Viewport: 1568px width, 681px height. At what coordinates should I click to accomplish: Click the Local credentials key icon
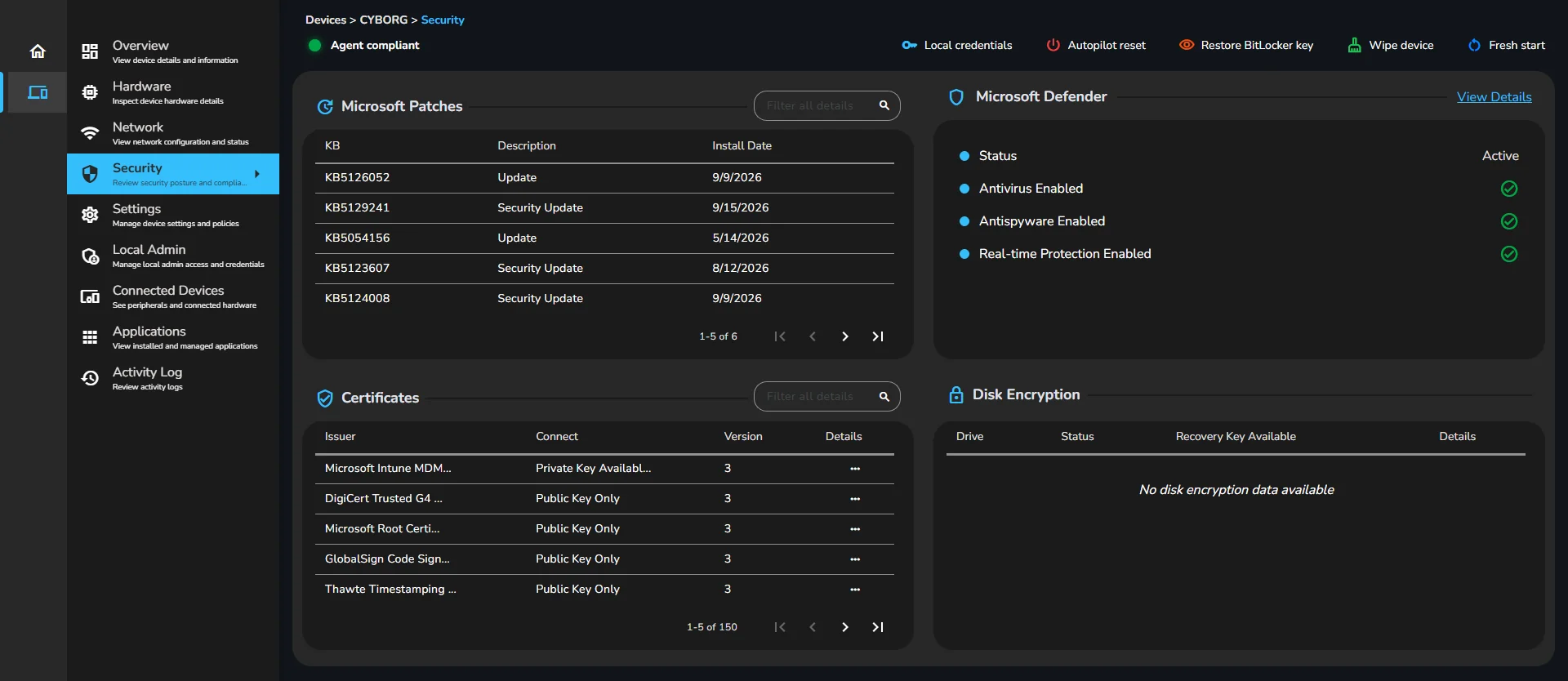[x=909, y=46]
